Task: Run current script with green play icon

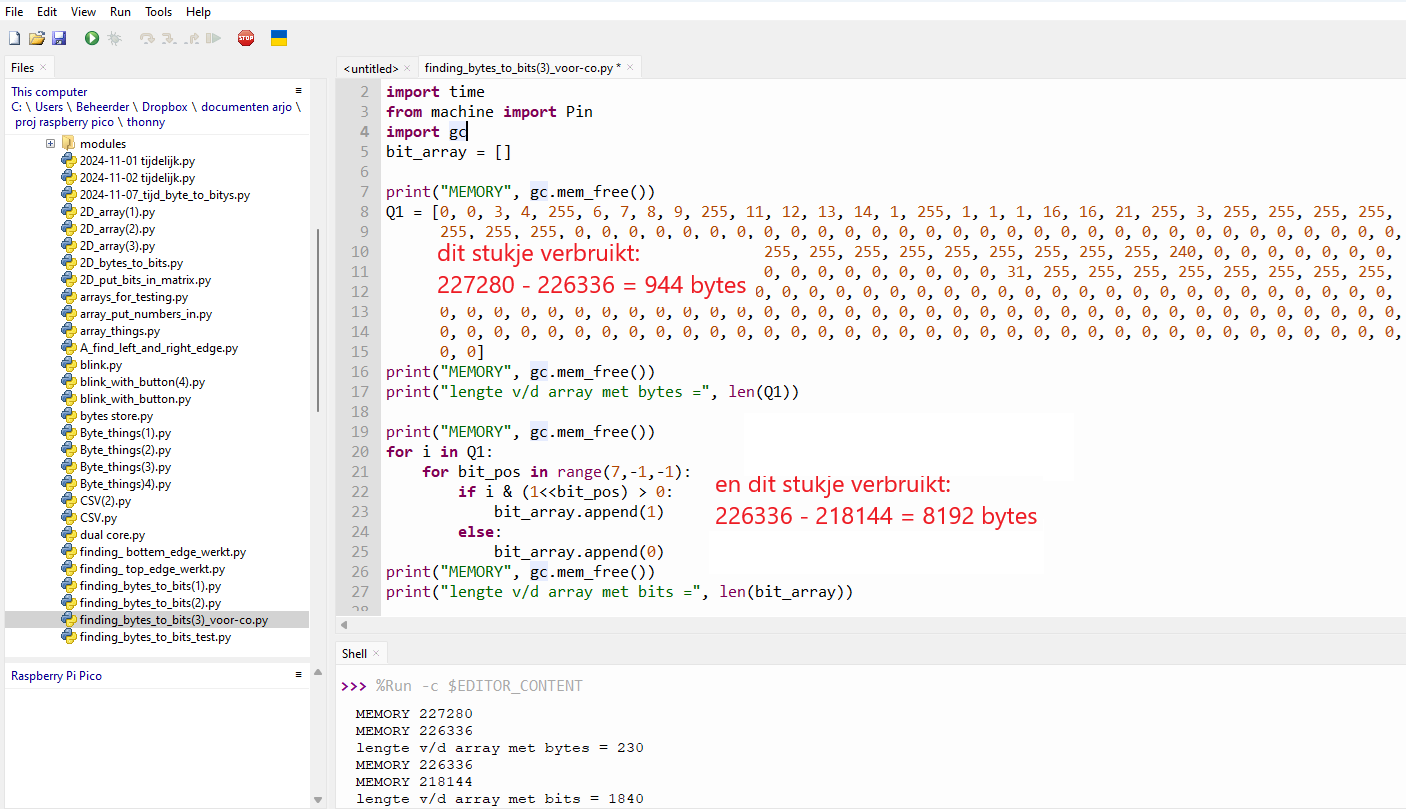Action: pyautogui.click(x=92, y=38)
